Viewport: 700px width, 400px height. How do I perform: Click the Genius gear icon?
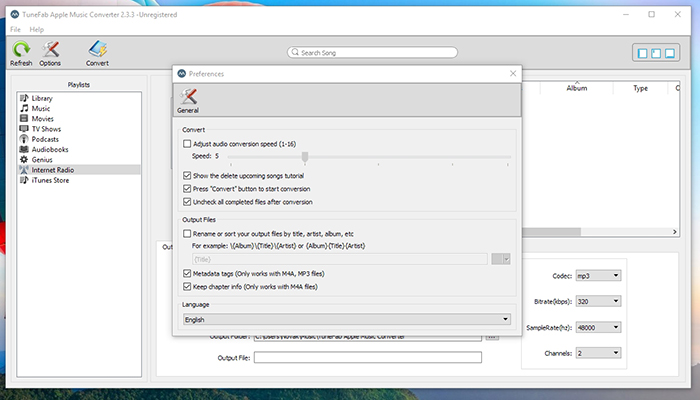coord(24,159)
